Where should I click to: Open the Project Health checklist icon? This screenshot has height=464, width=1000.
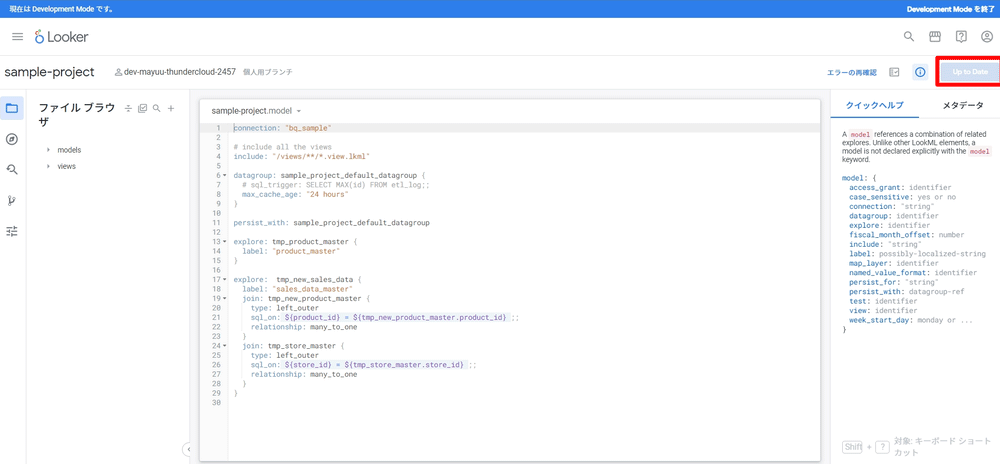[894, 72]
